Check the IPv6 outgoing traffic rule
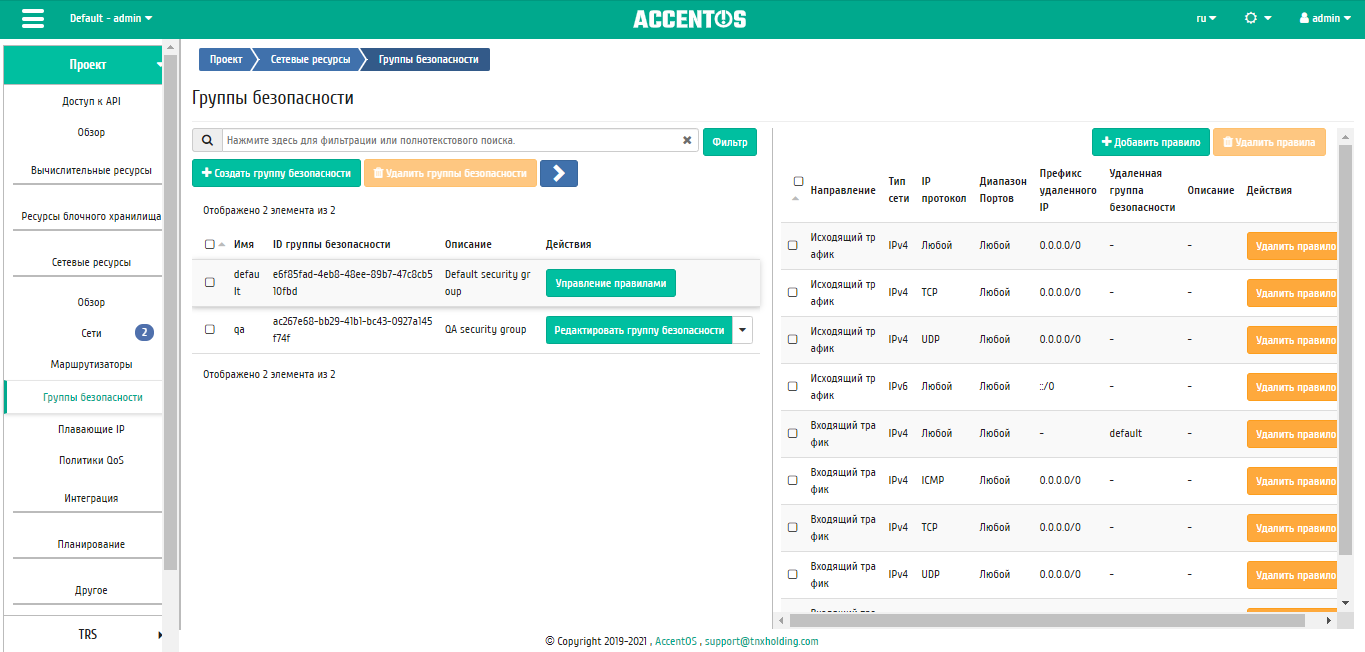 click(793, 386)
